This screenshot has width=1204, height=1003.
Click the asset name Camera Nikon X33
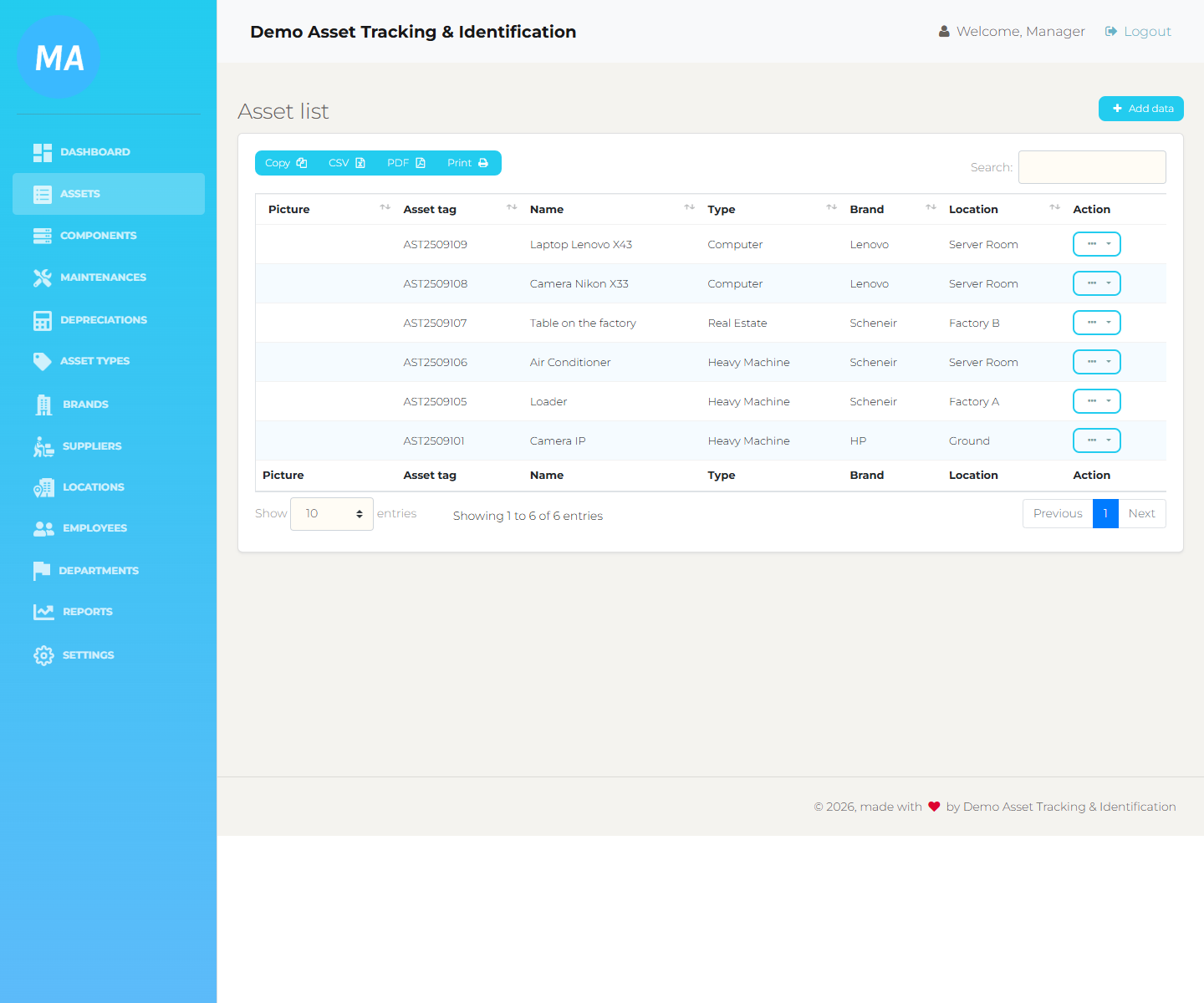tap(579, 284)
